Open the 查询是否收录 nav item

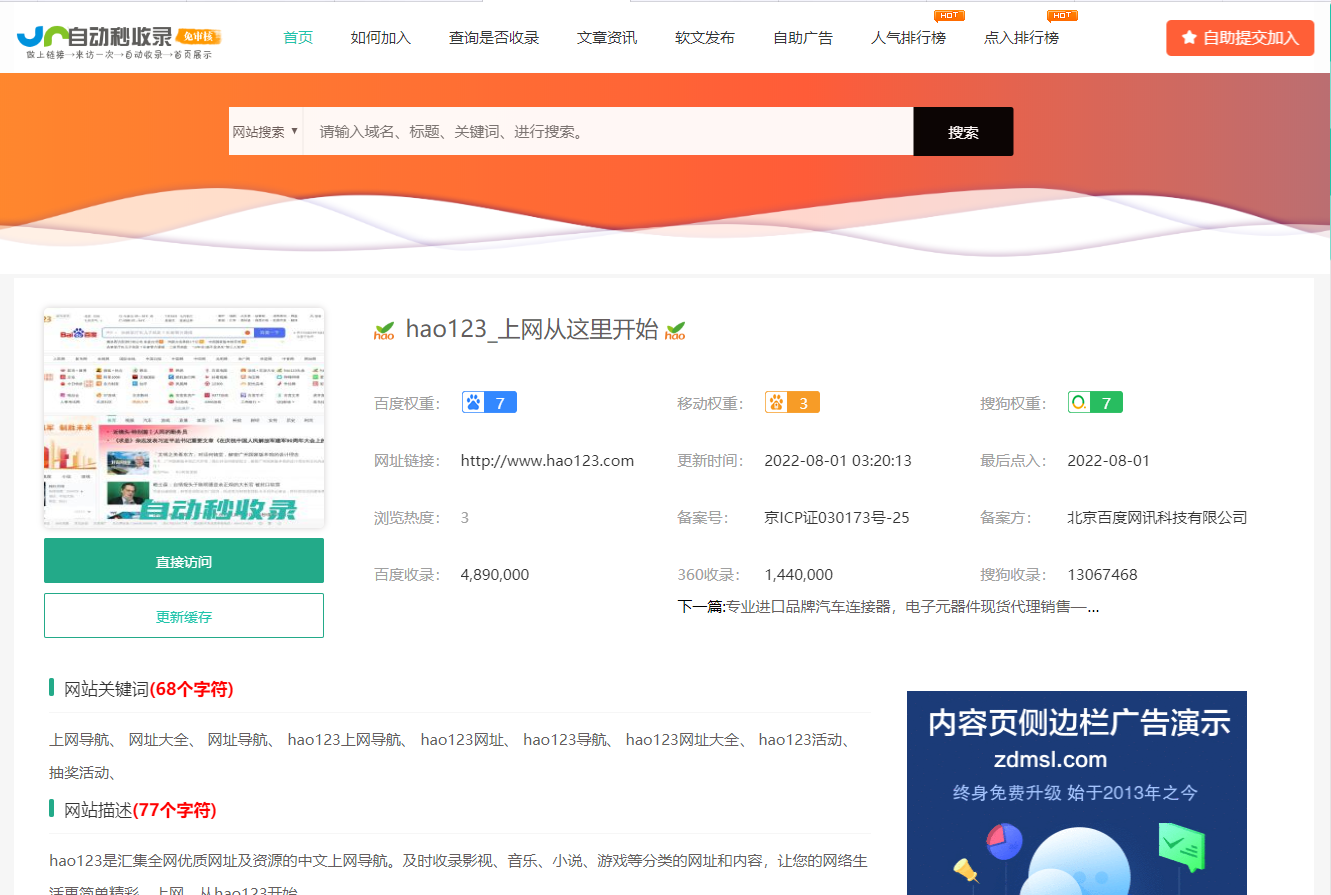[x=494, y=38]
